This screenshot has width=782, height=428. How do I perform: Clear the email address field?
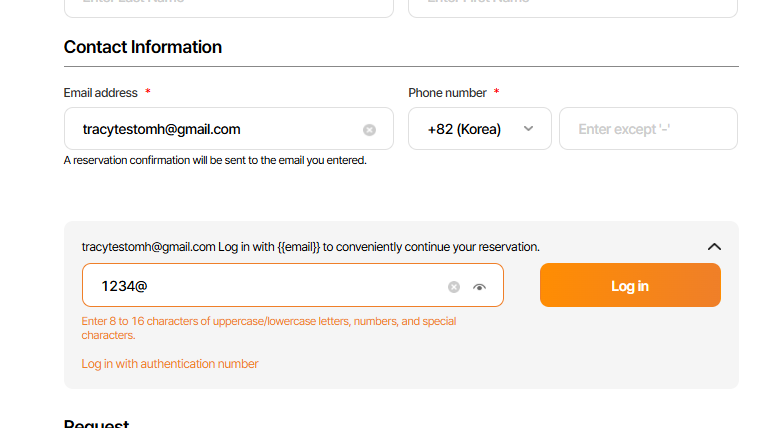point(369,130)
